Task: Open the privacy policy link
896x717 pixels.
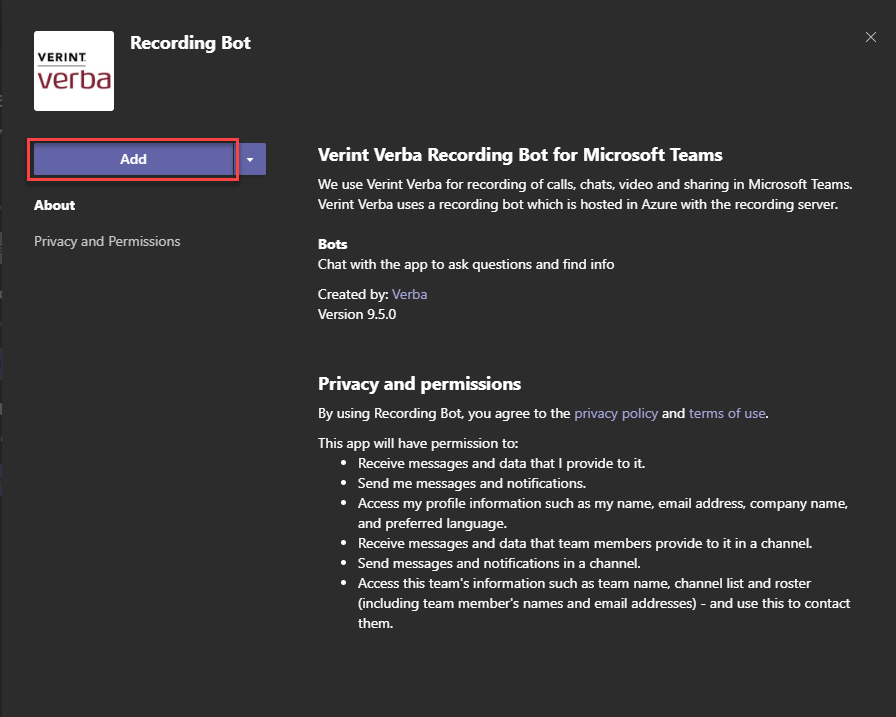Action: 616,412
